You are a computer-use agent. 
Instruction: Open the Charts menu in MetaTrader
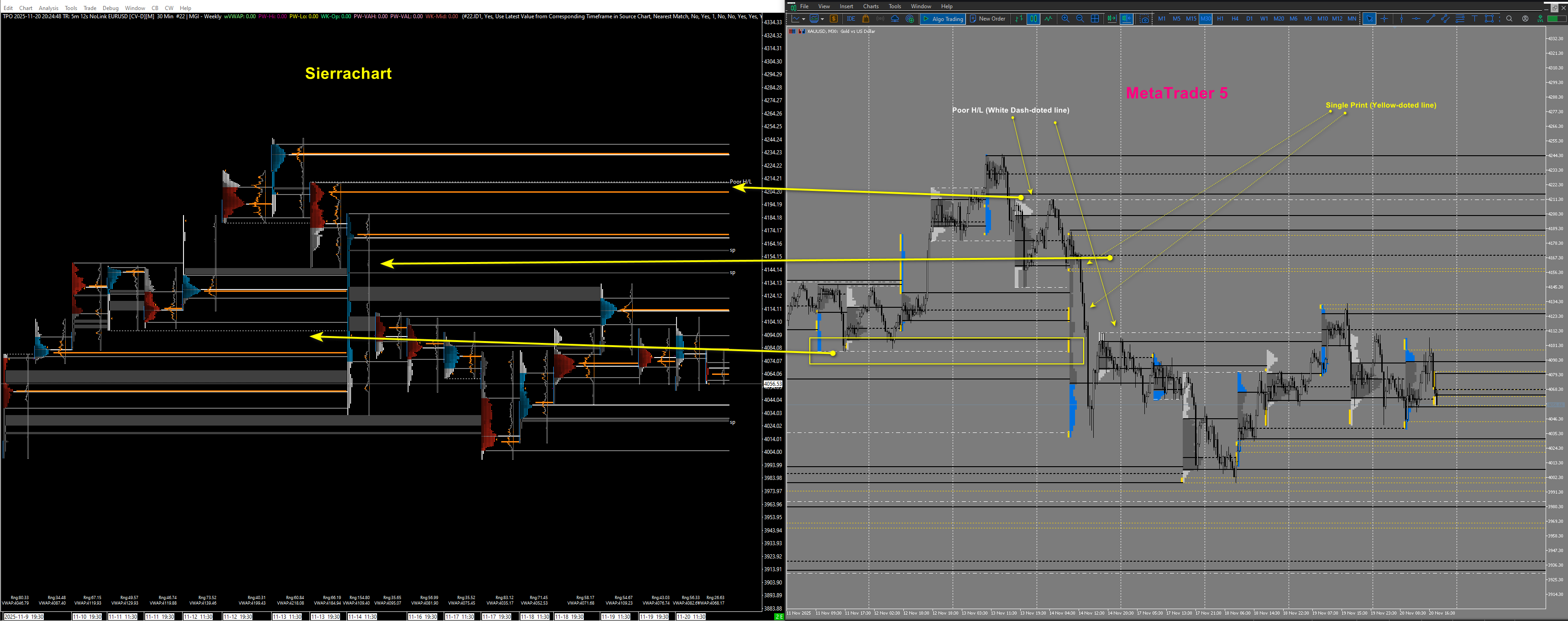click(x=871, y=6)
